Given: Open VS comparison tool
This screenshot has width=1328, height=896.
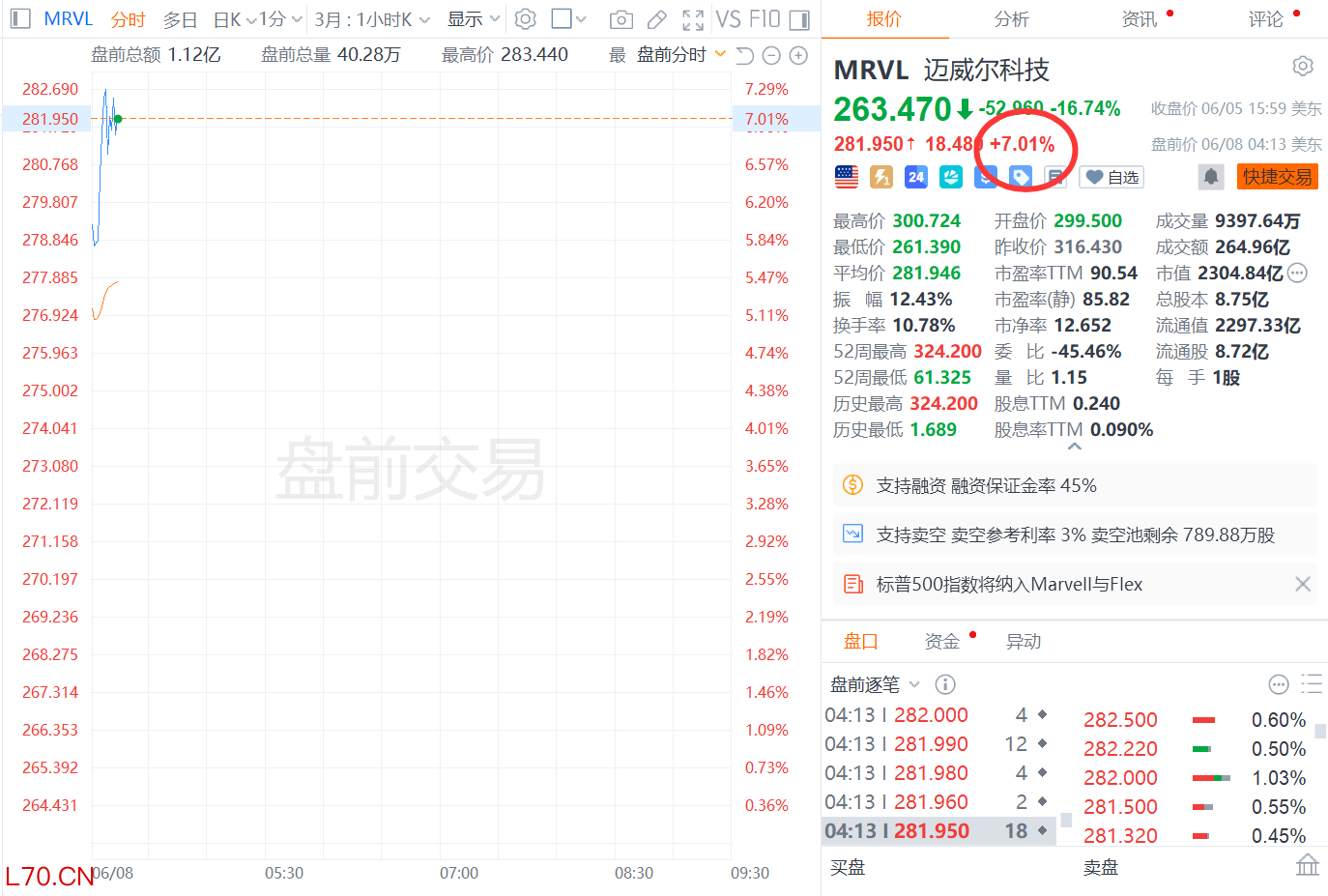Looking at the screenshot, I should [x=729, y=19].
